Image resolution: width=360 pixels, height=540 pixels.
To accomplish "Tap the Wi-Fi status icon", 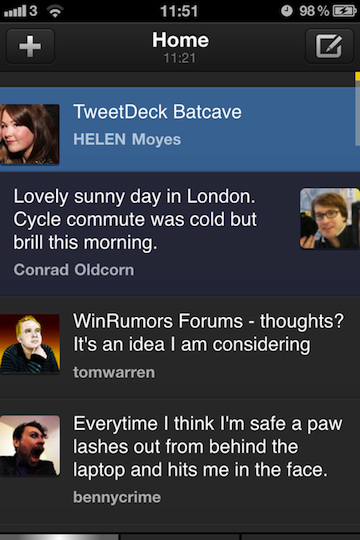I will [55, 11].
